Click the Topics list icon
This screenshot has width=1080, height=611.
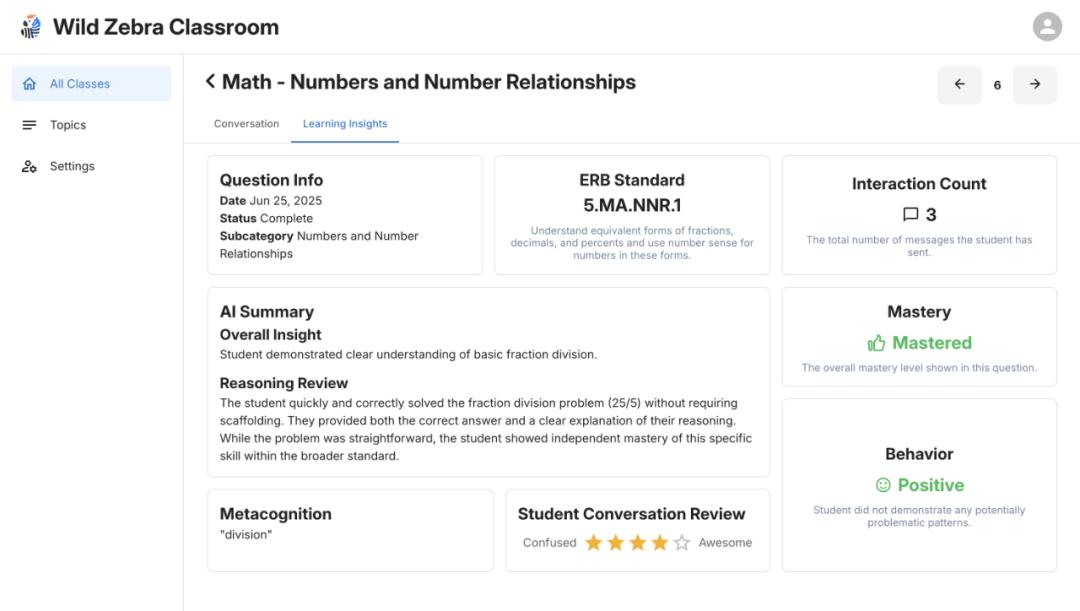tap(29, 125)
